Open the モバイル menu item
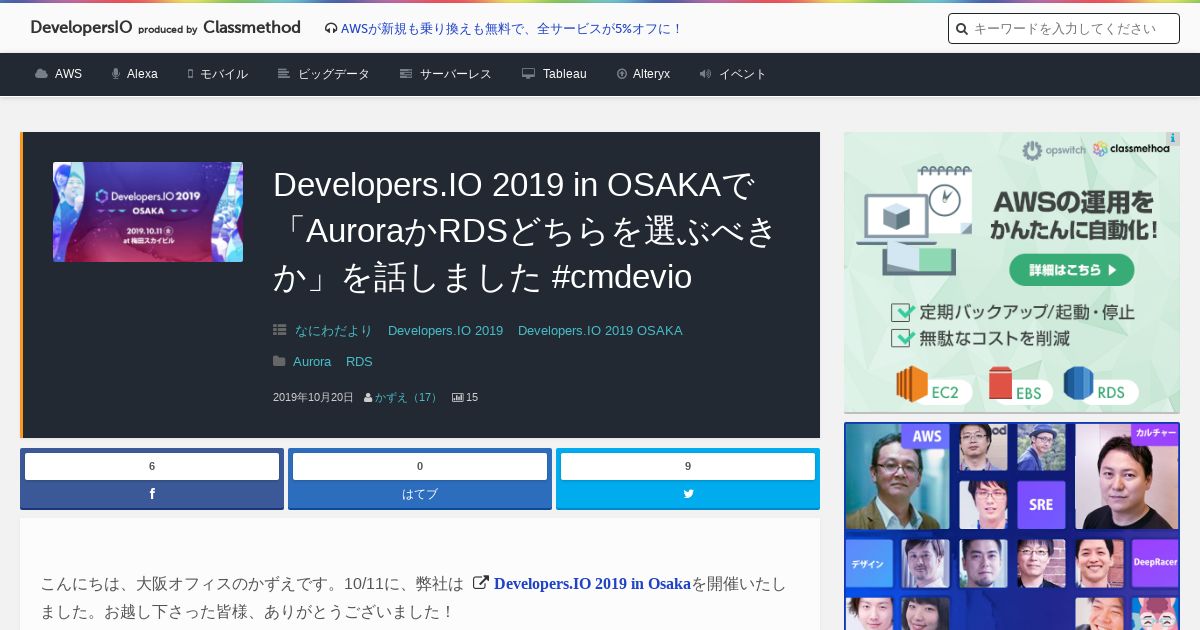Image resolution: width=1200 pixels, height=630 pixels. pos(224,74)
